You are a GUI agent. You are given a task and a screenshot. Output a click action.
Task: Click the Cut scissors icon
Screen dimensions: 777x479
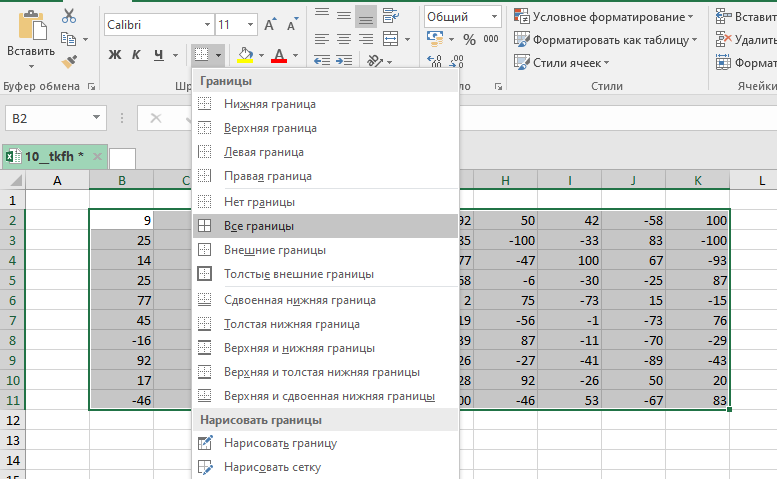pyautogui.click(x=69, y=16)
